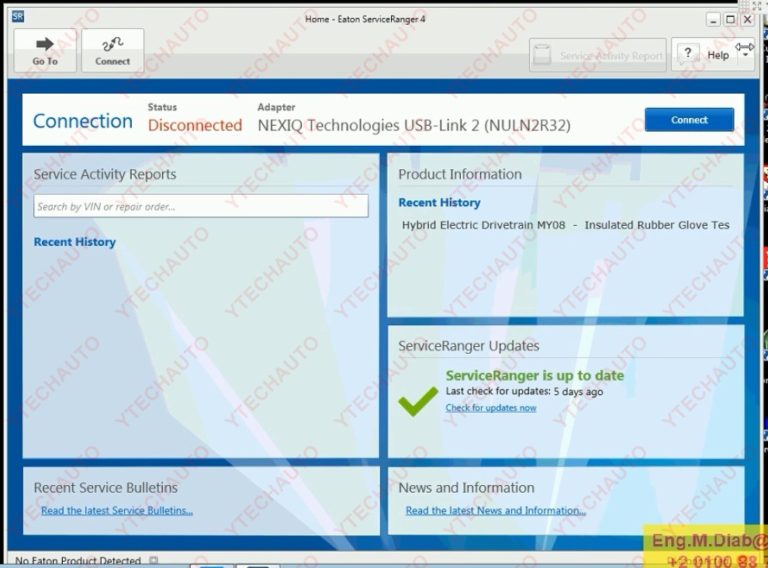768x568 pixels.
Task: Open Read the latest News and Information link
Action: 496,511
